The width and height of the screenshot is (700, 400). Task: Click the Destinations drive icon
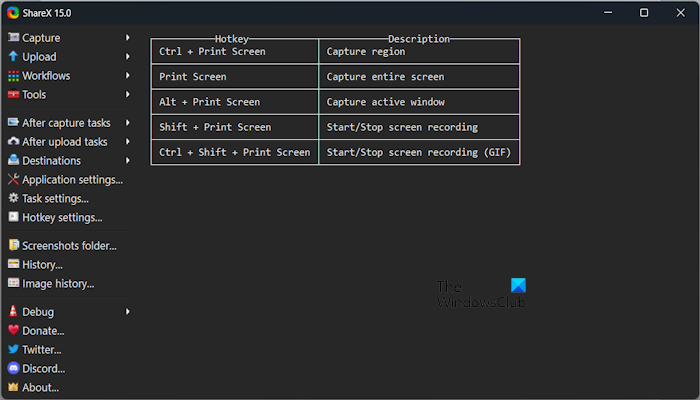tap(14, 161)
